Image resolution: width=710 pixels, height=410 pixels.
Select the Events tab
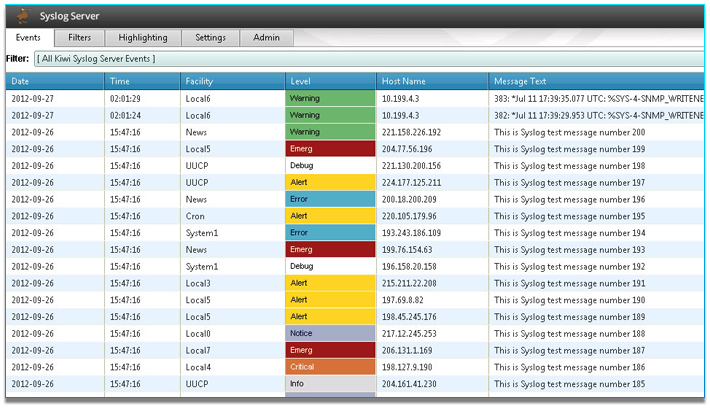(28, 38)
